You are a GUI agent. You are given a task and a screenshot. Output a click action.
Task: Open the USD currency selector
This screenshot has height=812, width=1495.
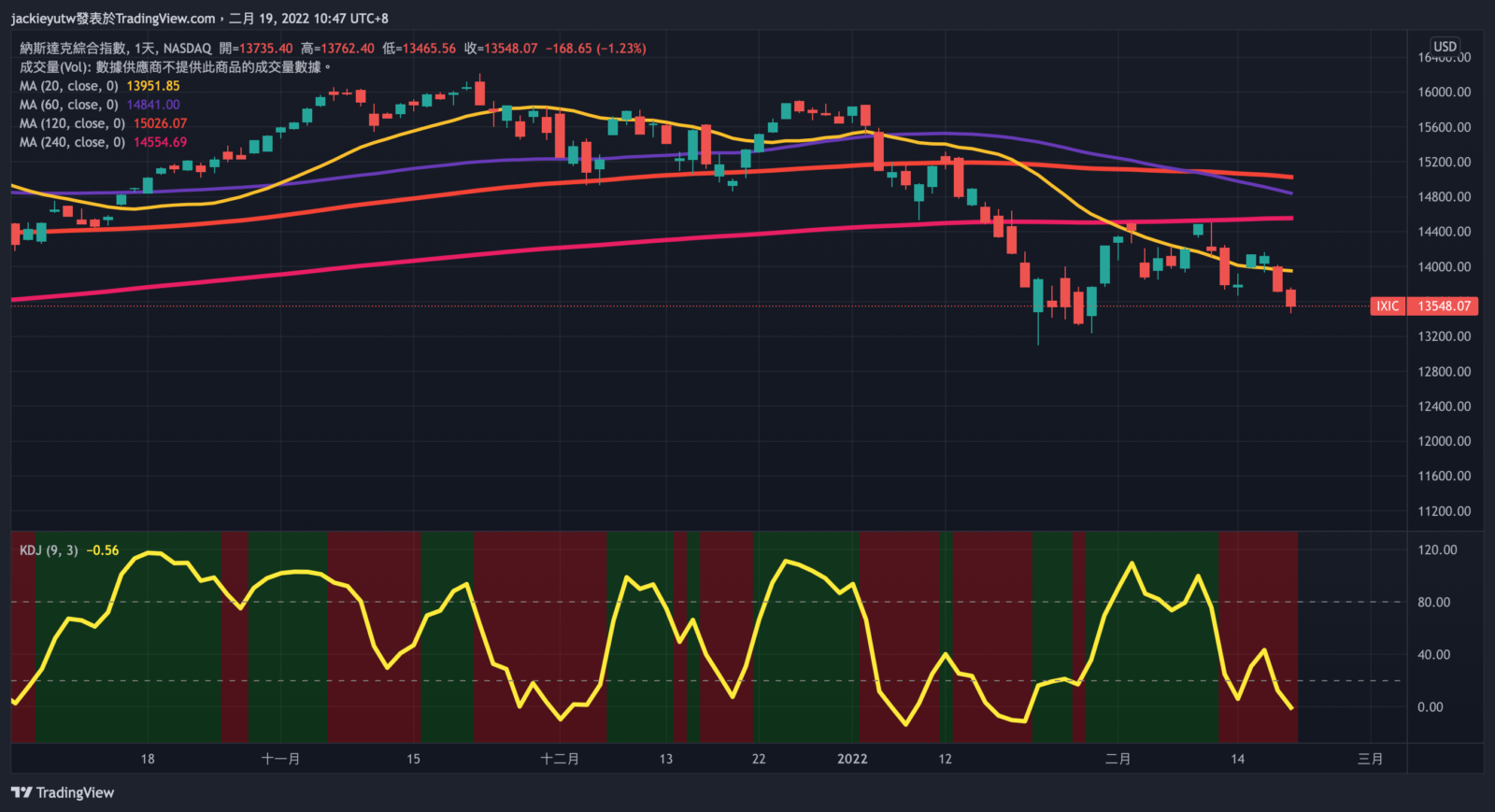click(1445, 47)
